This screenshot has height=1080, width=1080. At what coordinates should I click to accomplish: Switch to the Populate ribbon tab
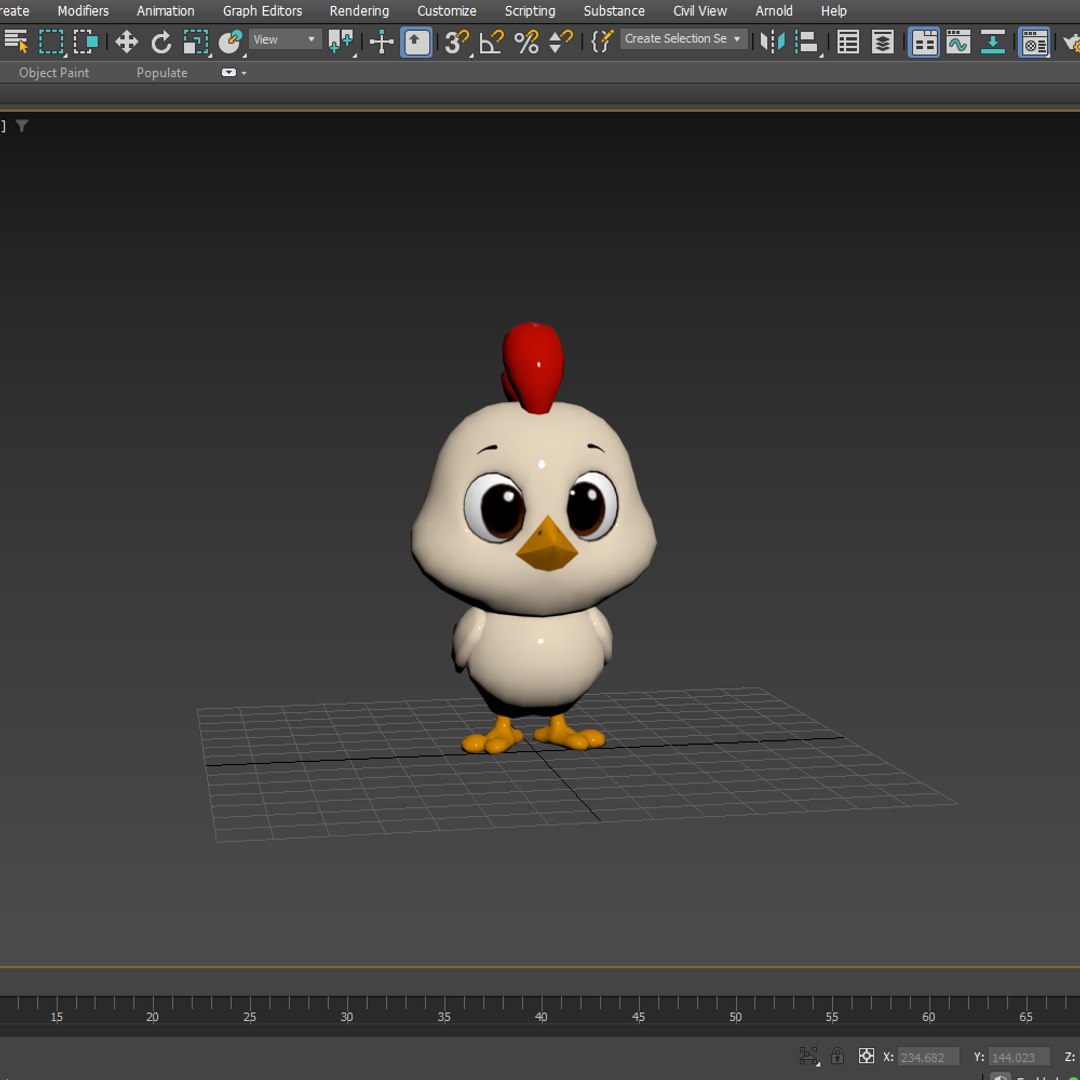tap(162, 72)
